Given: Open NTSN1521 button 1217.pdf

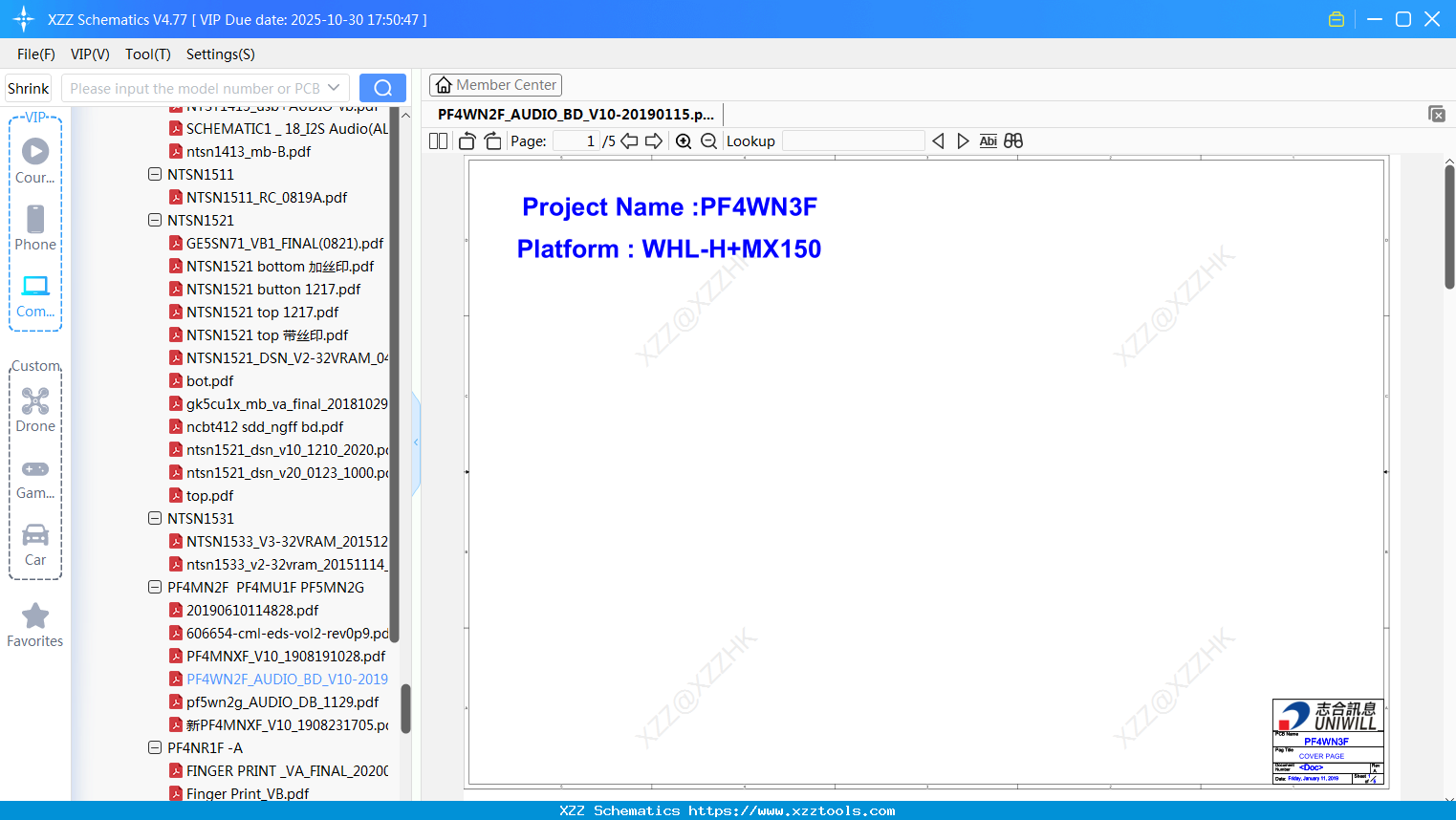Looking at the screenshot, I should point(273,289).
